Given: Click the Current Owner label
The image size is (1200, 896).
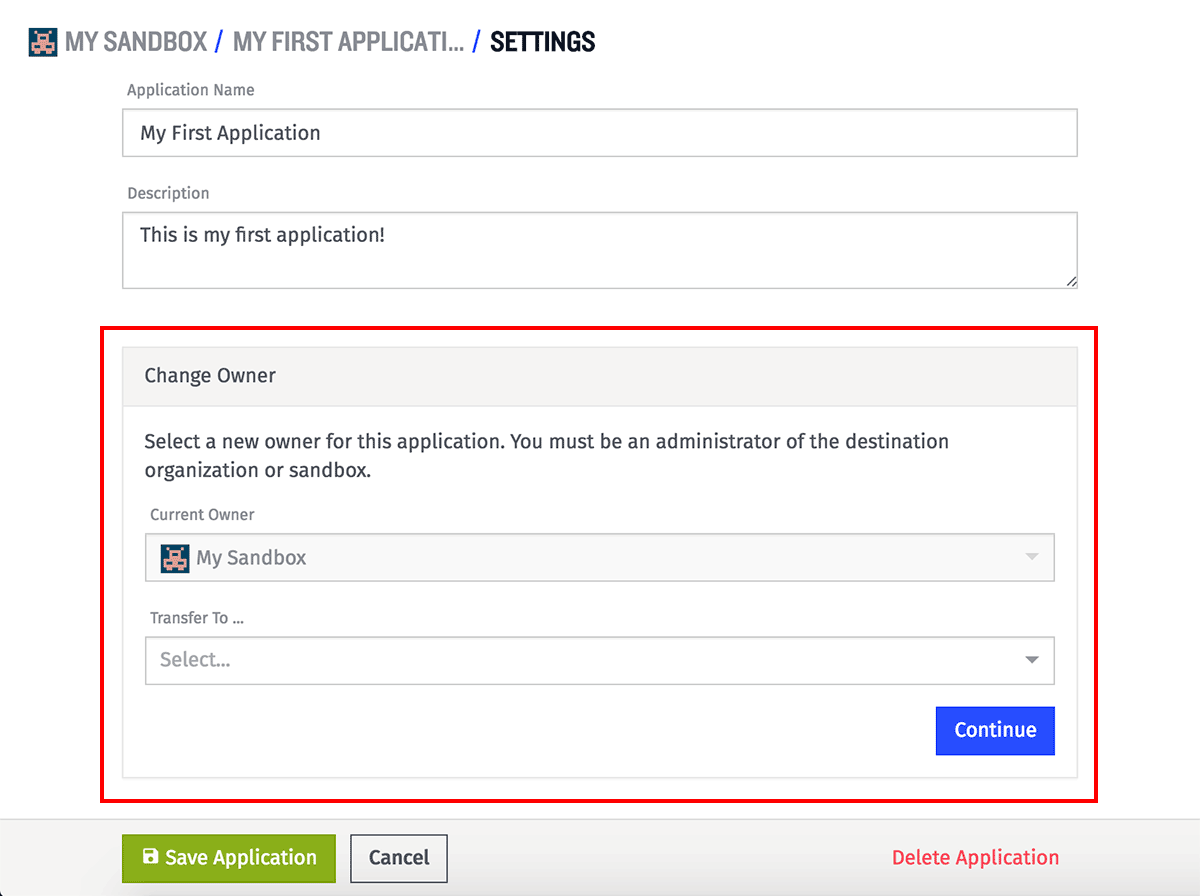Looking at the screenshot, I should click(202, 515).
